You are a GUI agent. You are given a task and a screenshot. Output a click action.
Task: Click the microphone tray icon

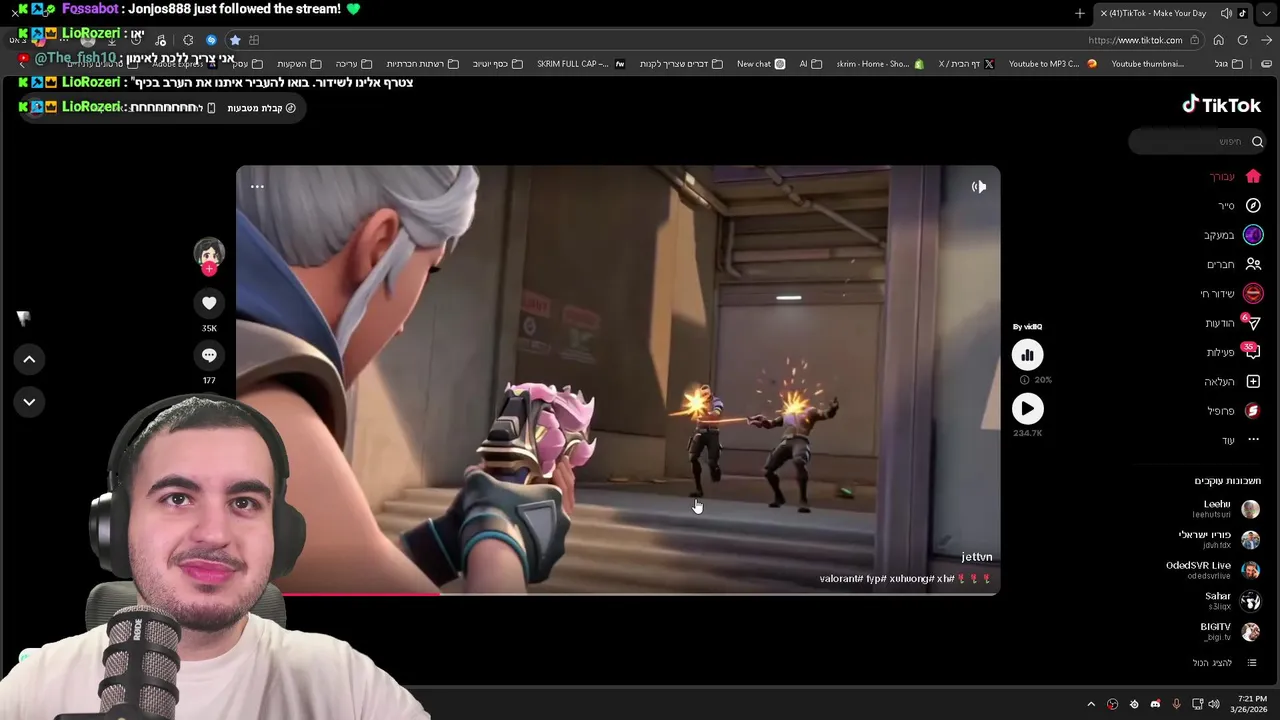(x=1176, y=704)
